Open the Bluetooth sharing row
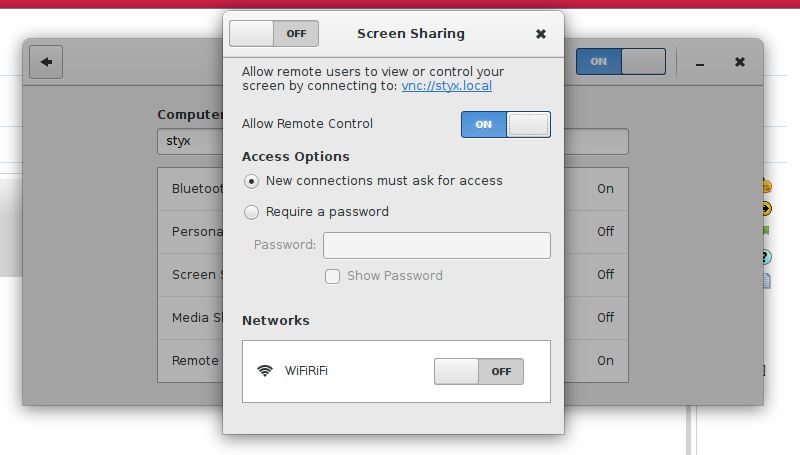 [x=192, y=188]
